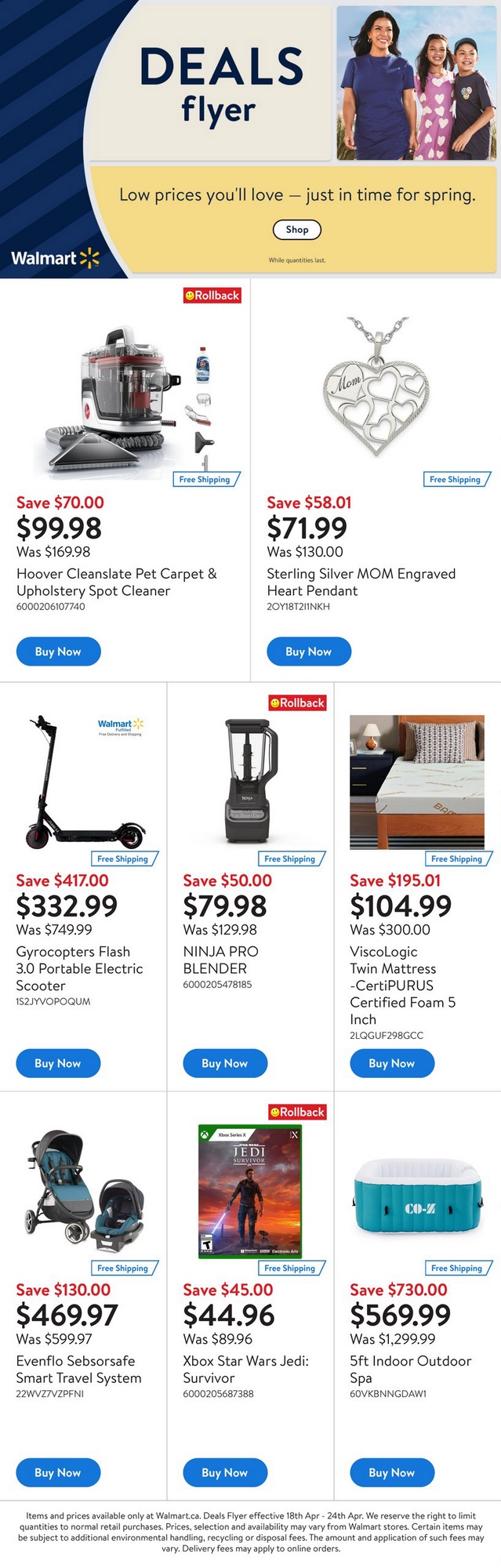Click the Walmart Fulfilled badge near the scooter
The width and height of the screenshot is (501, 1568).
click(121, 727)
